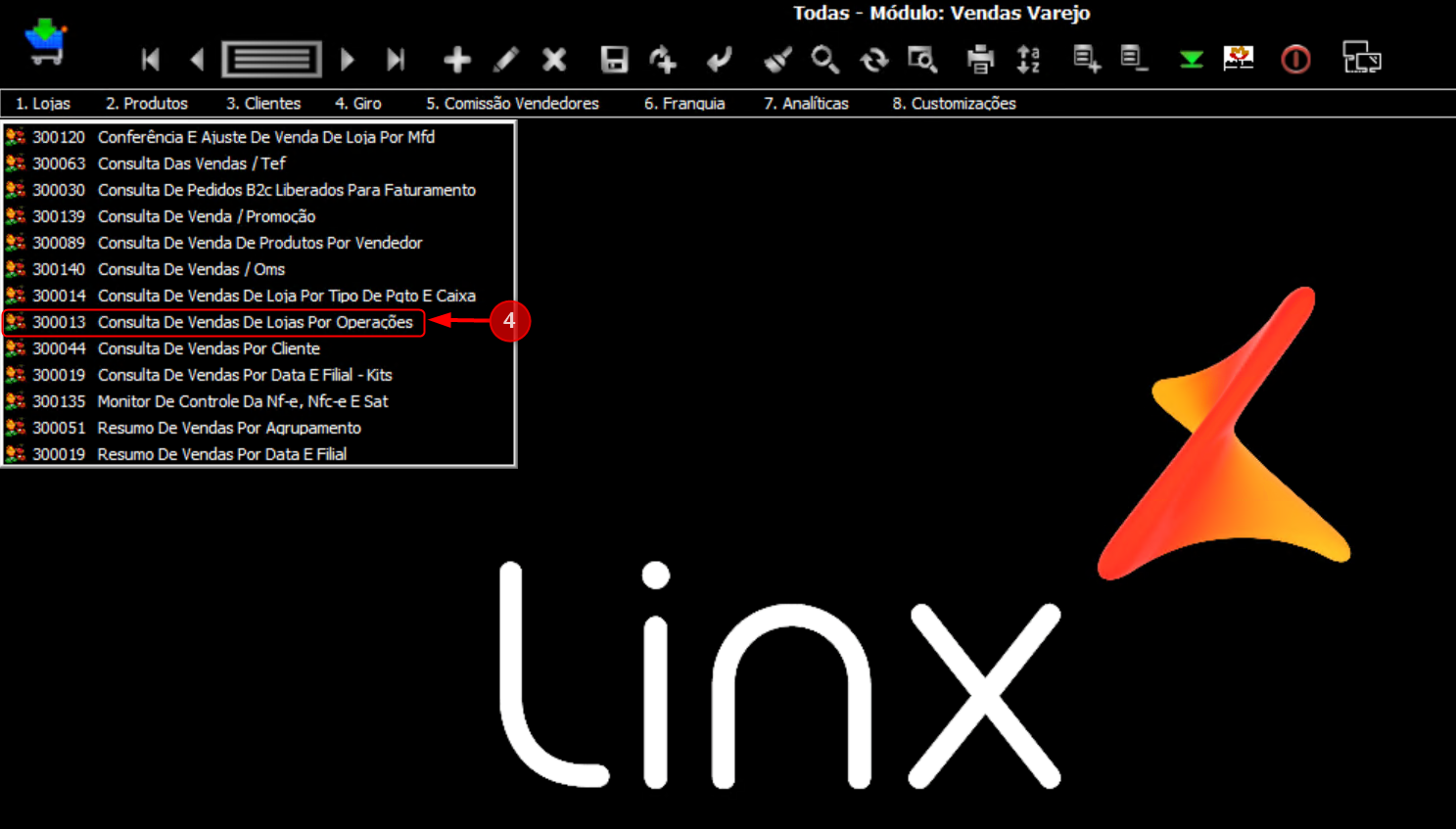Save using the floppy disk icon
This screenshot has height=829, width=1456.
tap(614, 60)
